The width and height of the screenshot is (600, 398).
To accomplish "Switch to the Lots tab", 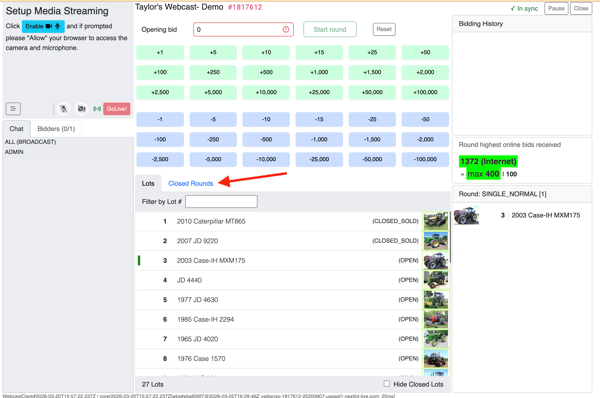I will click(x=148, y=183).
